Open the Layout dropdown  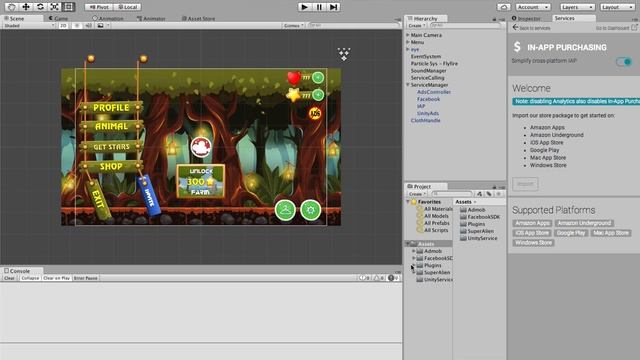click(x=617, y=7)
